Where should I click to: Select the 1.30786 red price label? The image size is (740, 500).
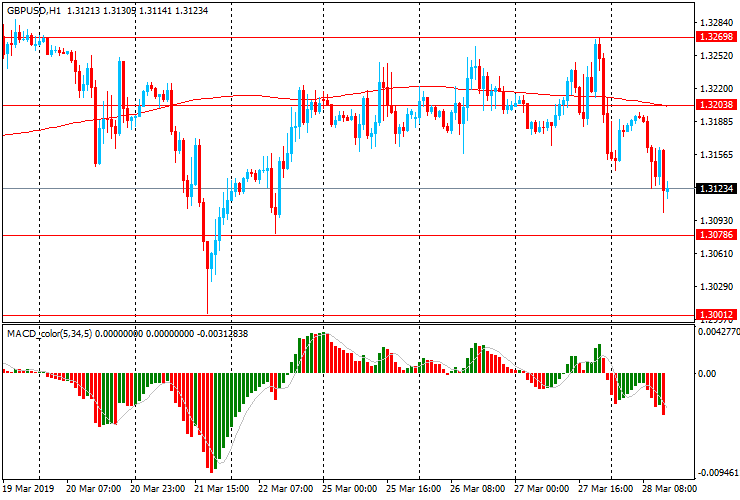pyautogui.click(x=715, y=235)
